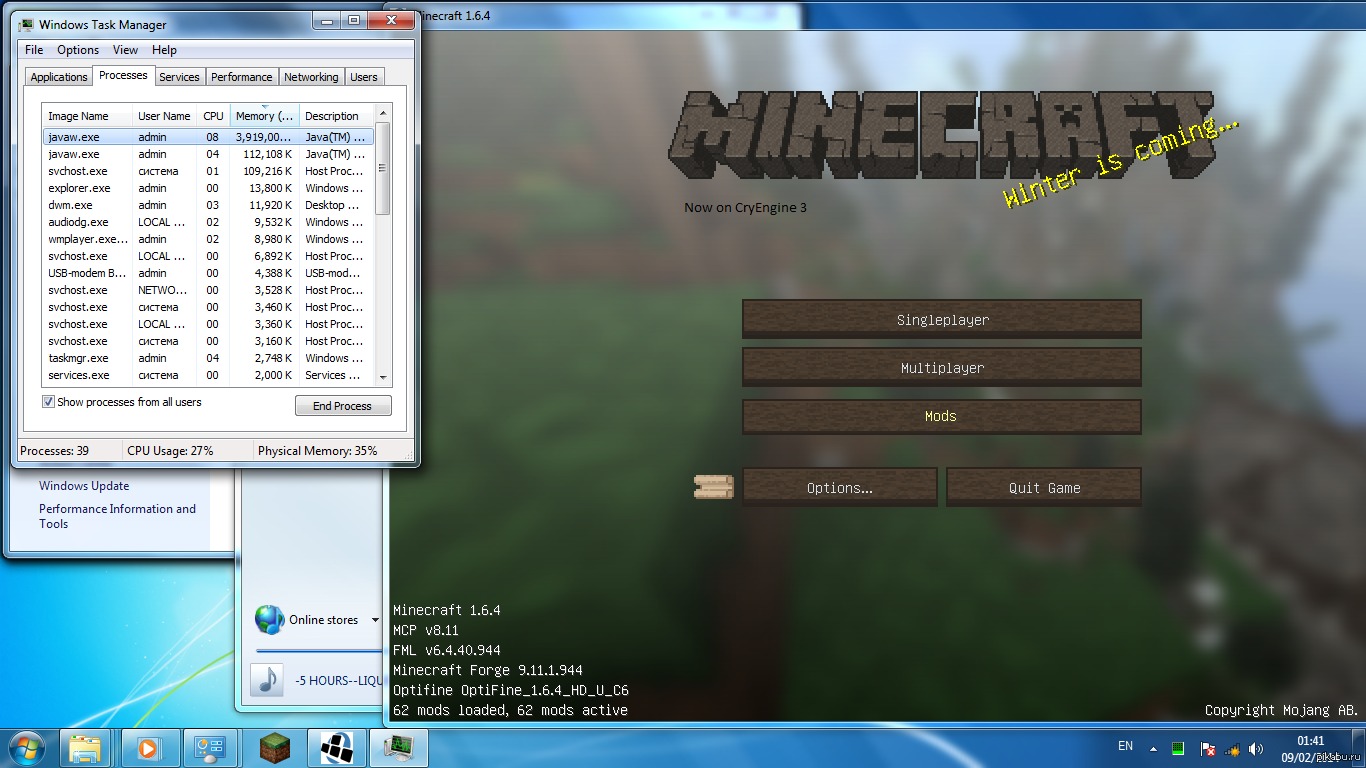Toggle 'Show processes from all users' checkbox

pos(48,402)
